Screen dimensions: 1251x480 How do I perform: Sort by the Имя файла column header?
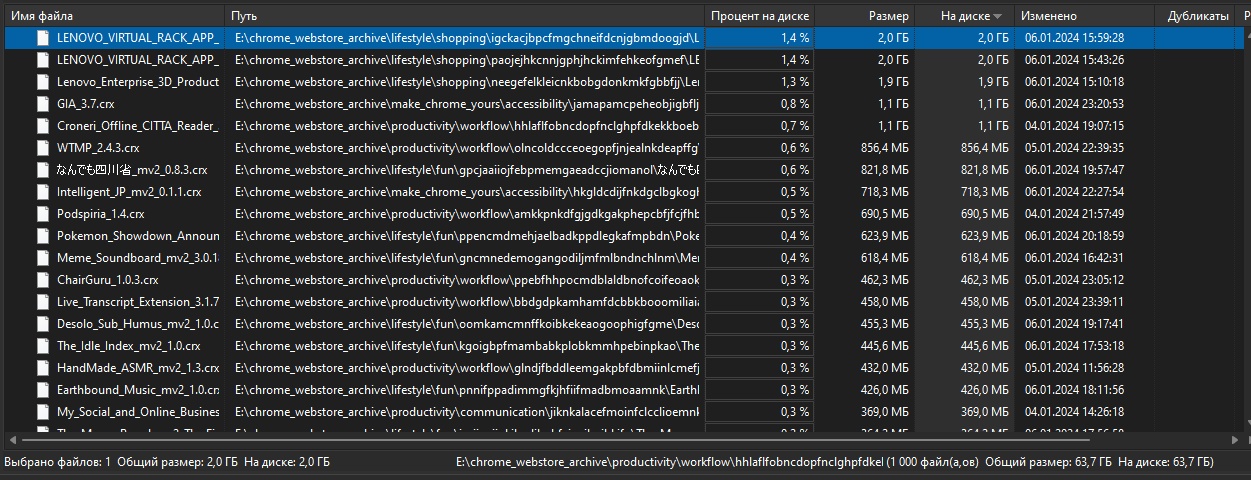point(112,16)
